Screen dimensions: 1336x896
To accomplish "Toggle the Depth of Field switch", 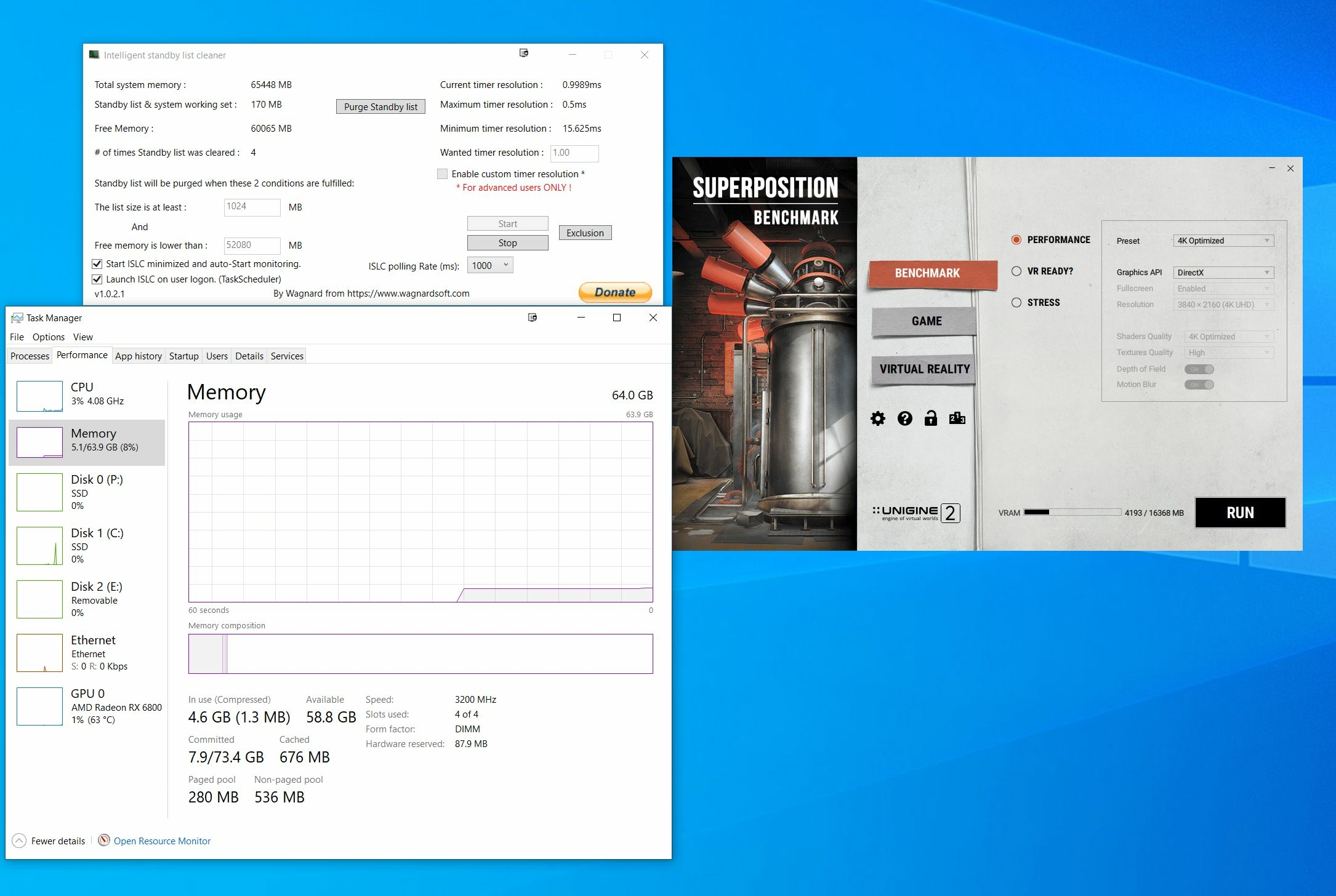I will coord(1199,369).
